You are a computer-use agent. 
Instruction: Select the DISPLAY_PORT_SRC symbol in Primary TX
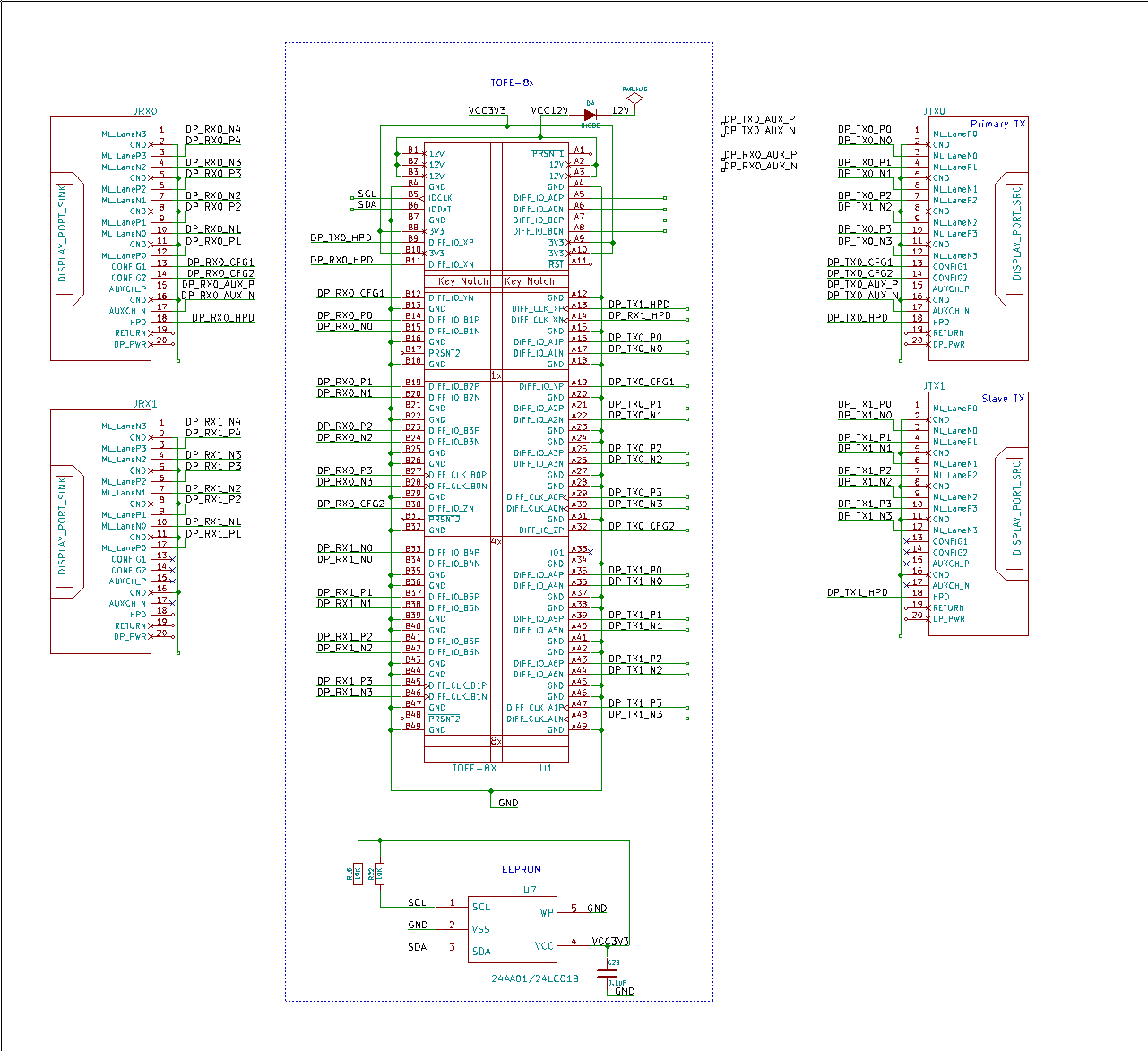click(1016, 235)
